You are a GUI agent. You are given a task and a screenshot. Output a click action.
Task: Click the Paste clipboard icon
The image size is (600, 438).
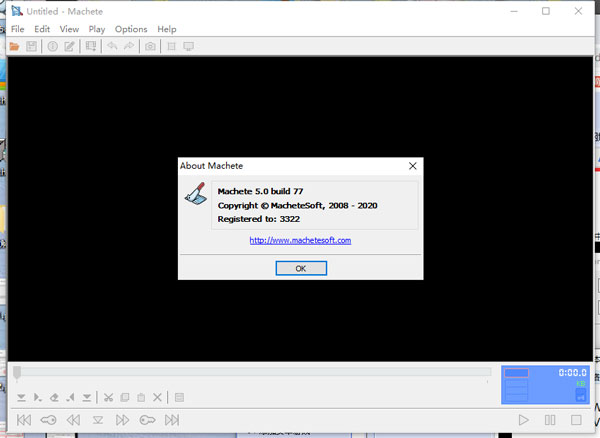[x=141, y=398]
